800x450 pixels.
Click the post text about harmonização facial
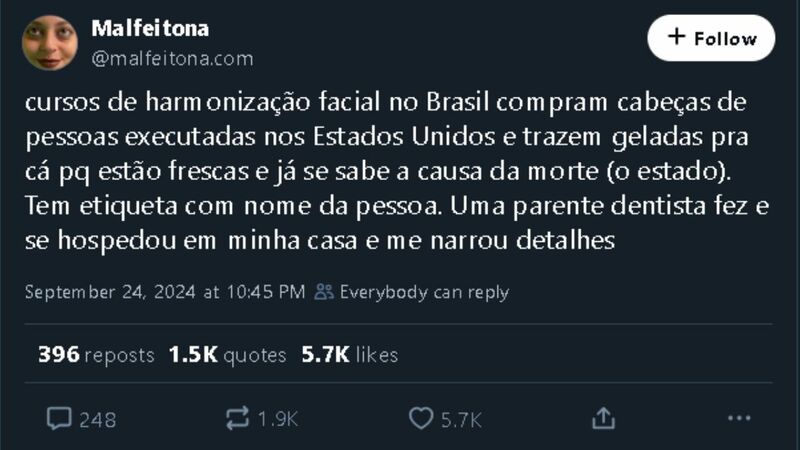pyautogui.click(x=380, y=171)
